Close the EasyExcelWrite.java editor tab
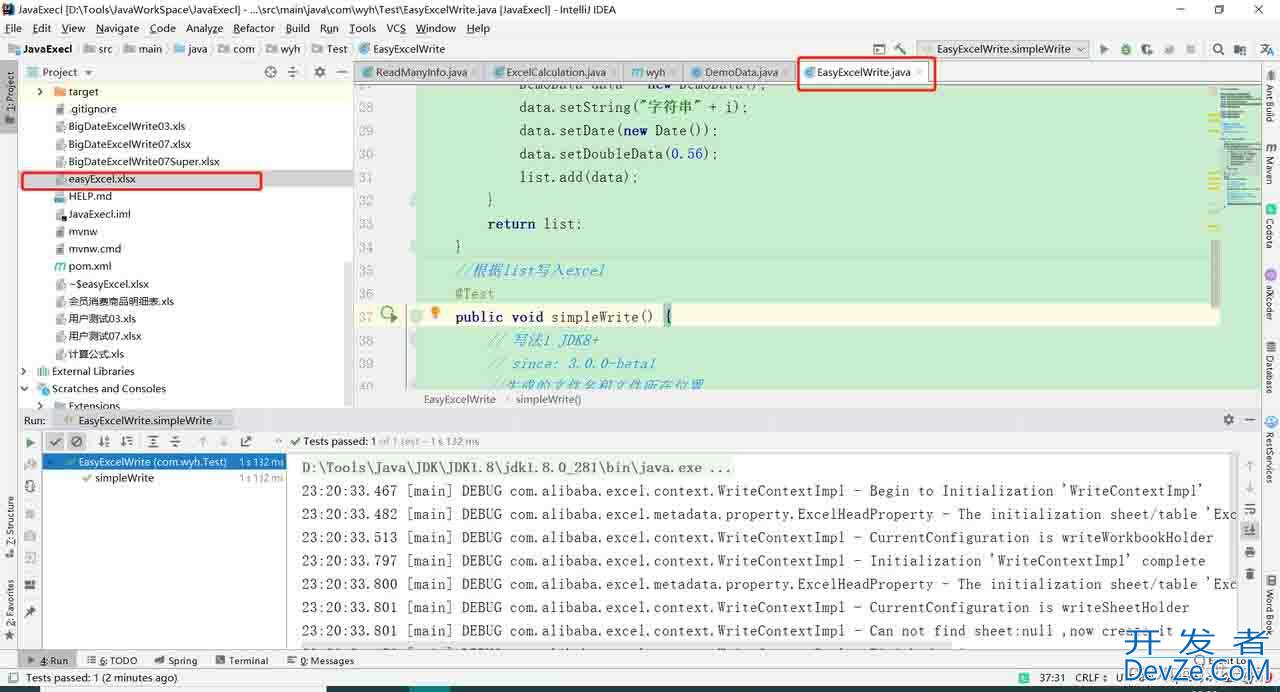This screenshot has height=692, width=1280. pos(921,72)
